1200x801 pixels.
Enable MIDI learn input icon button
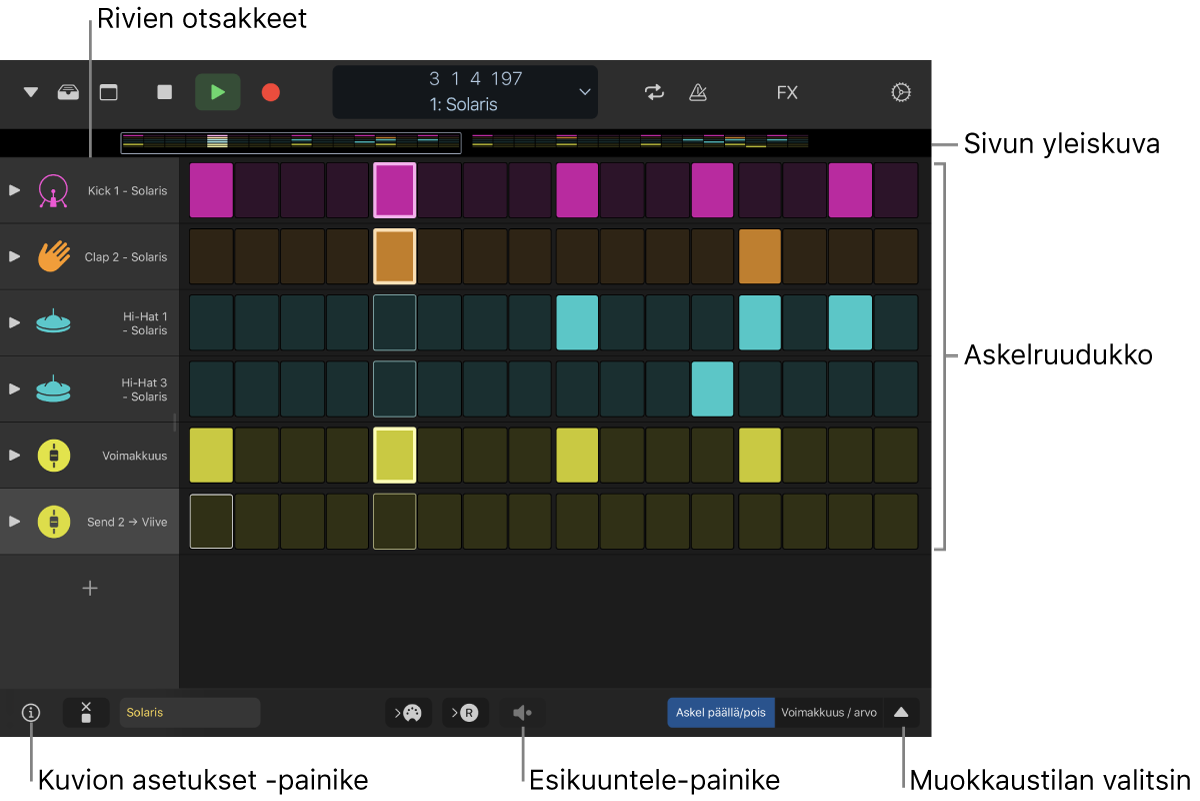point(409,712)
